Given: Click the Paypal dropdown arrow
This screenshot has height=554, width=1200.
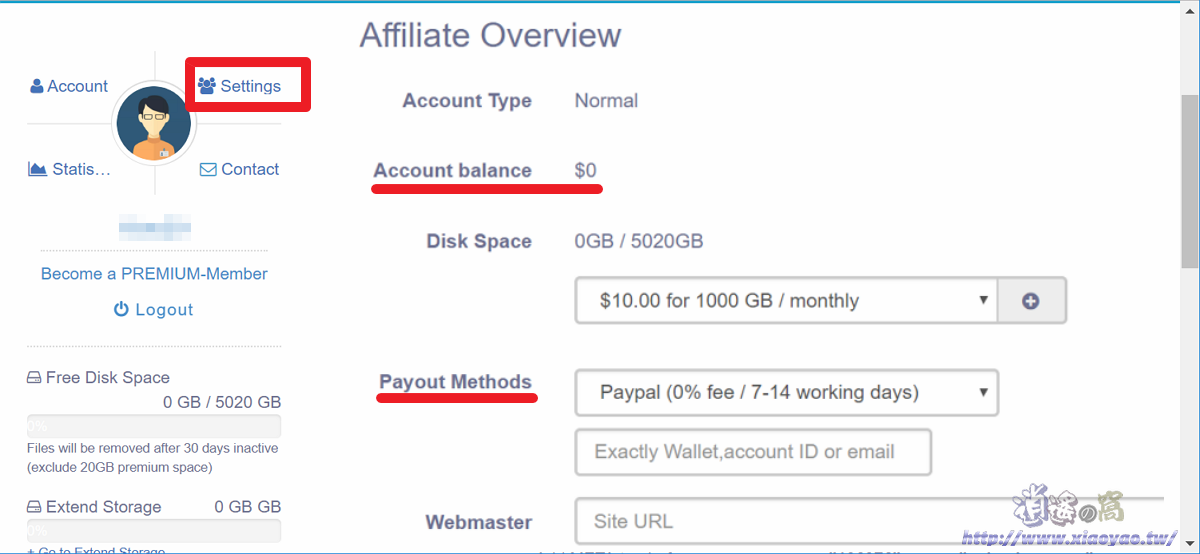Looking at the screenshot, I should coord(983,392).
